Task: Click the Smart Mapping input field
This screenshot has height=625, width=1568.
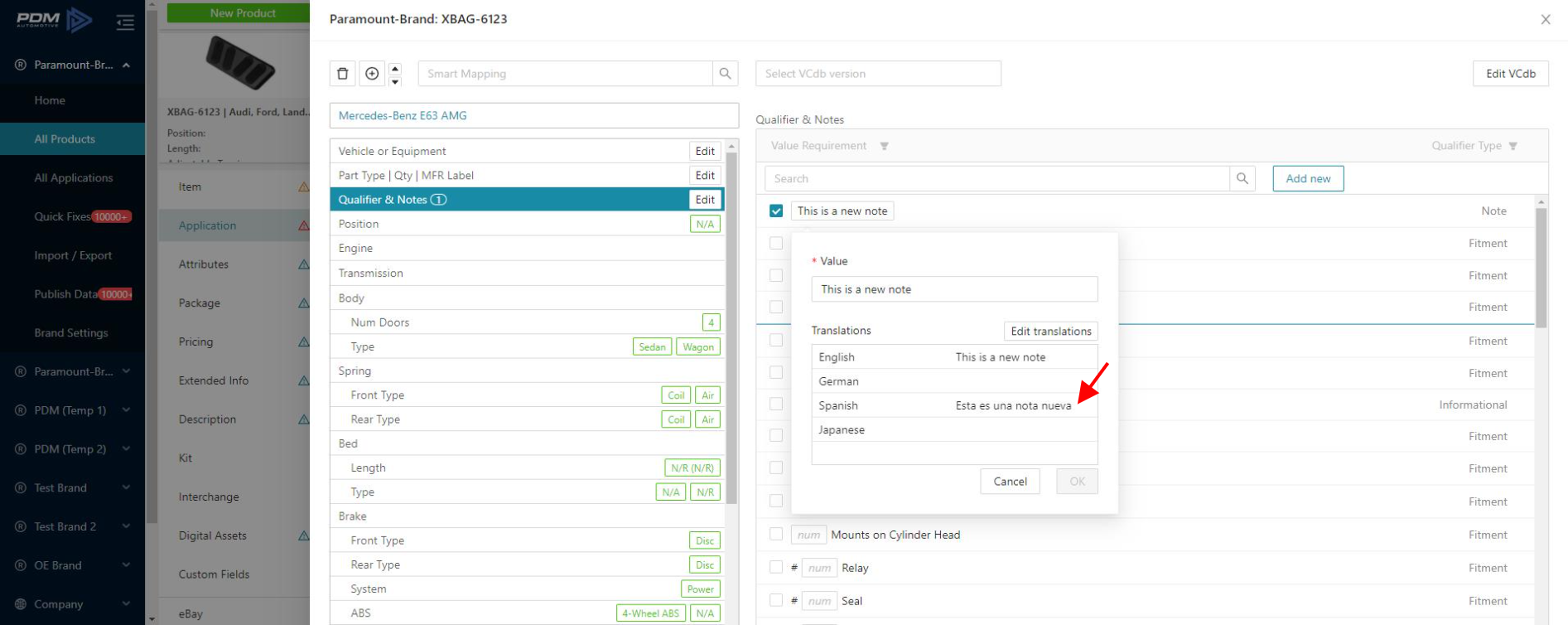Action: coord(566,74)
